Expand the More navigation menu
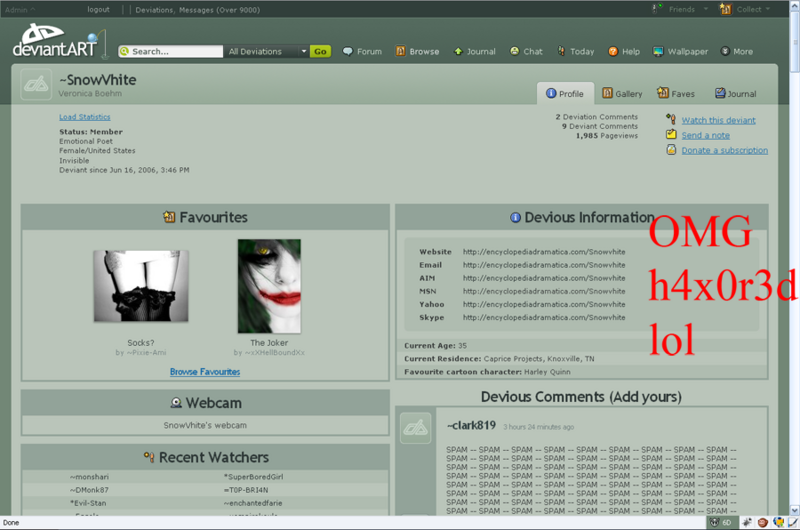The width and height of the screenshot is (800, 530). (734, 52)
